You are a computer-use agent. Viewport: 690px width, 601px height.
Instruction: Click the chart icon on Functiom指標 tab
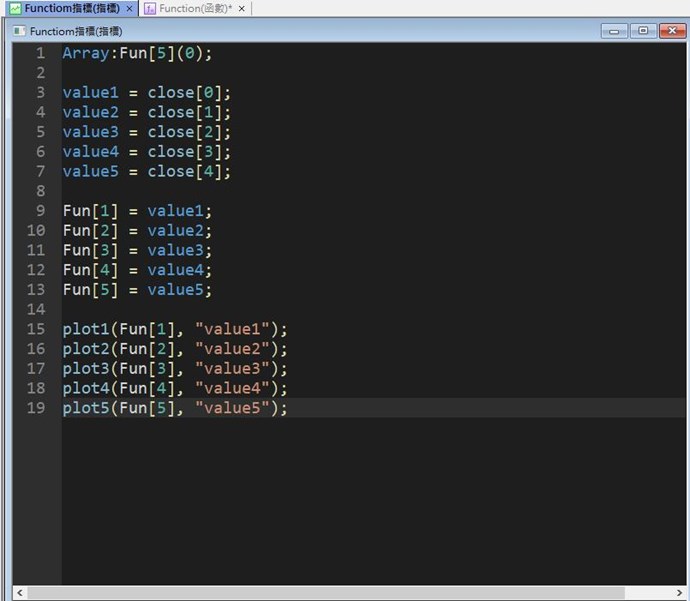15,8
